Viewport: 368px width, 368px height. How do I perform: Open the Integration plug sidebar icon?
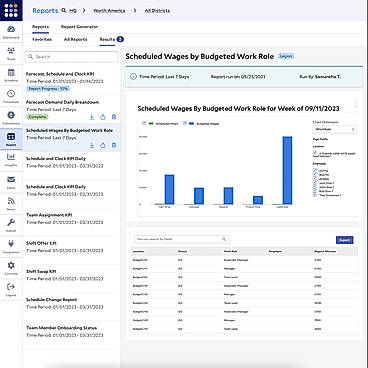(11, 244)
